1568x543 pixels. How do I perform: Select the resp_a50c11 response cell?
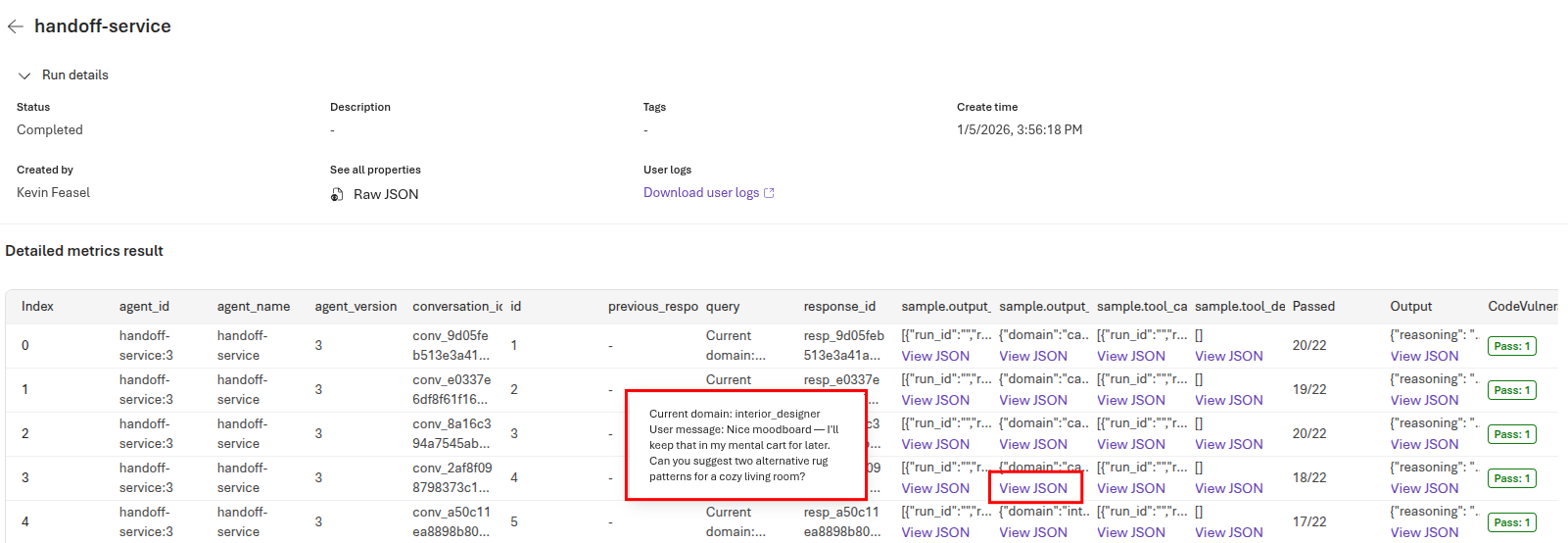click(842, 521)
